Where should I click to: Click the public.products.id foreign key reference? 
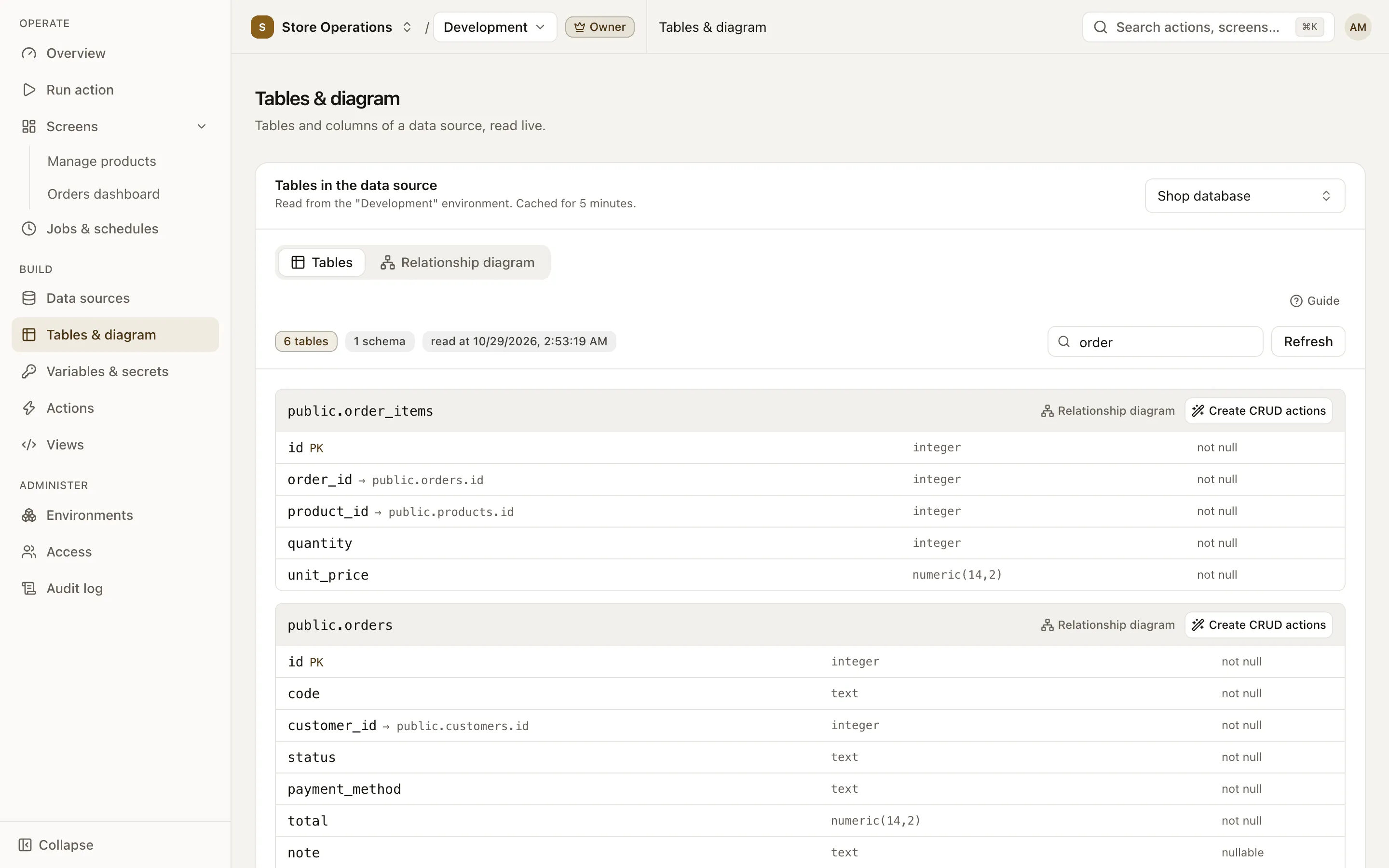click(450, 512)
